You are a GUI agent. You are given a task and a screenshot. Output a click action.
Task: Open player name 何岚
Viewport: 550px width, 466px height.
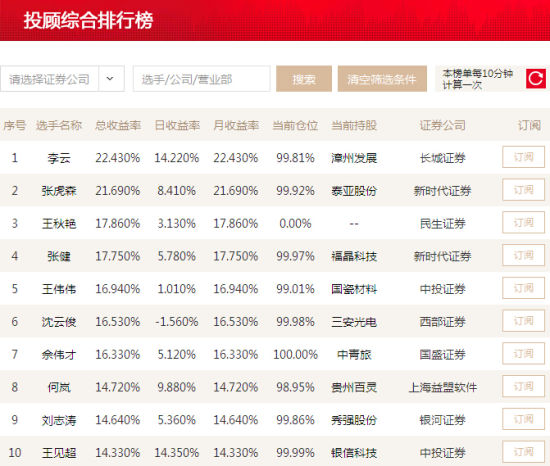click(x=59, y=387)
